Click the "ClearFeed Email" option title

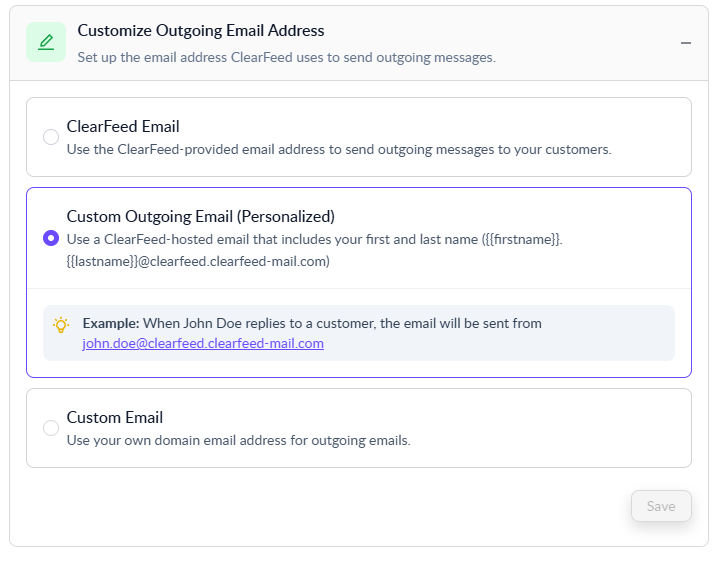tap(123, 126)
